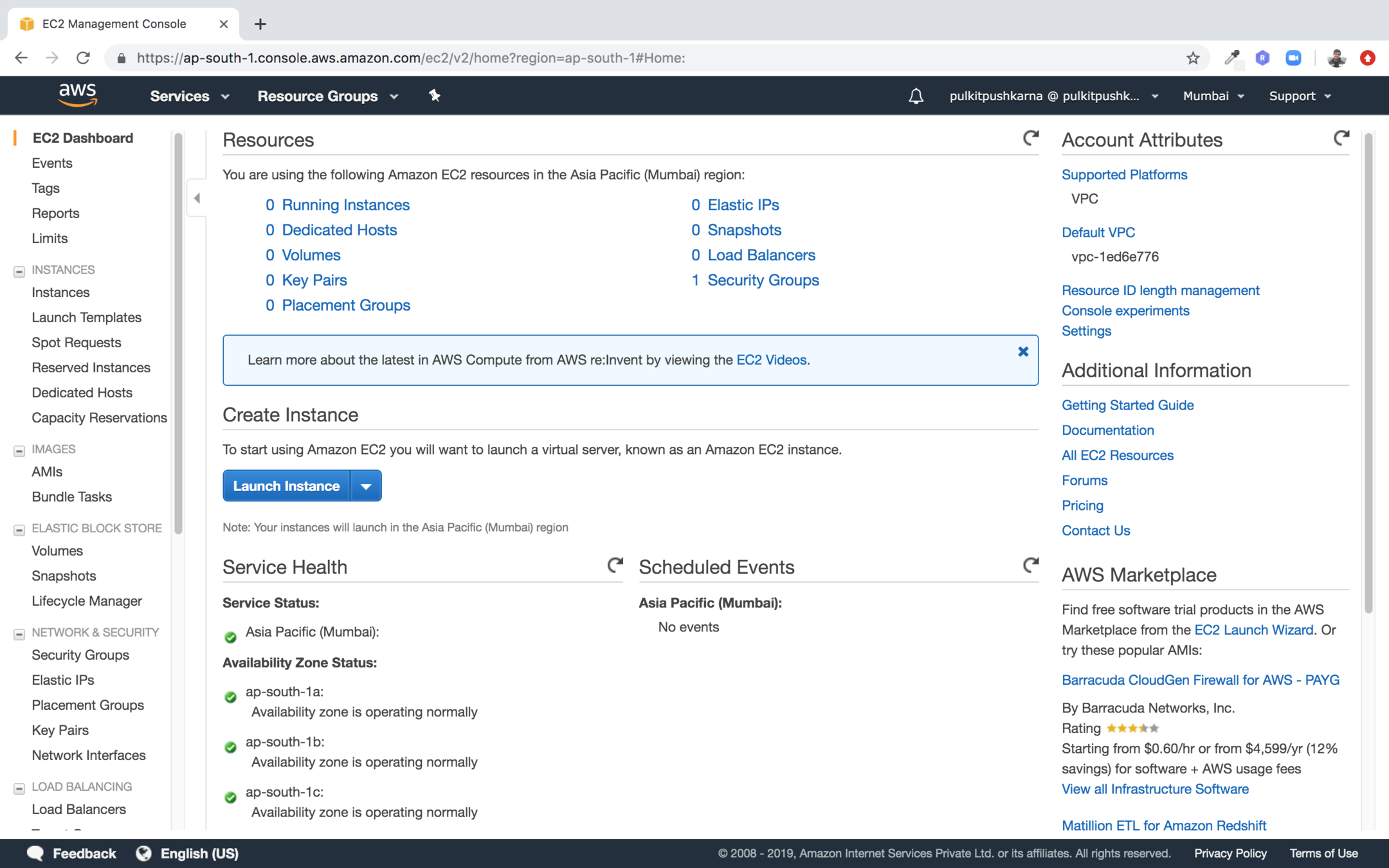
Task: Open the Zoom browser extension
Action: click(x=1293, y=58)
